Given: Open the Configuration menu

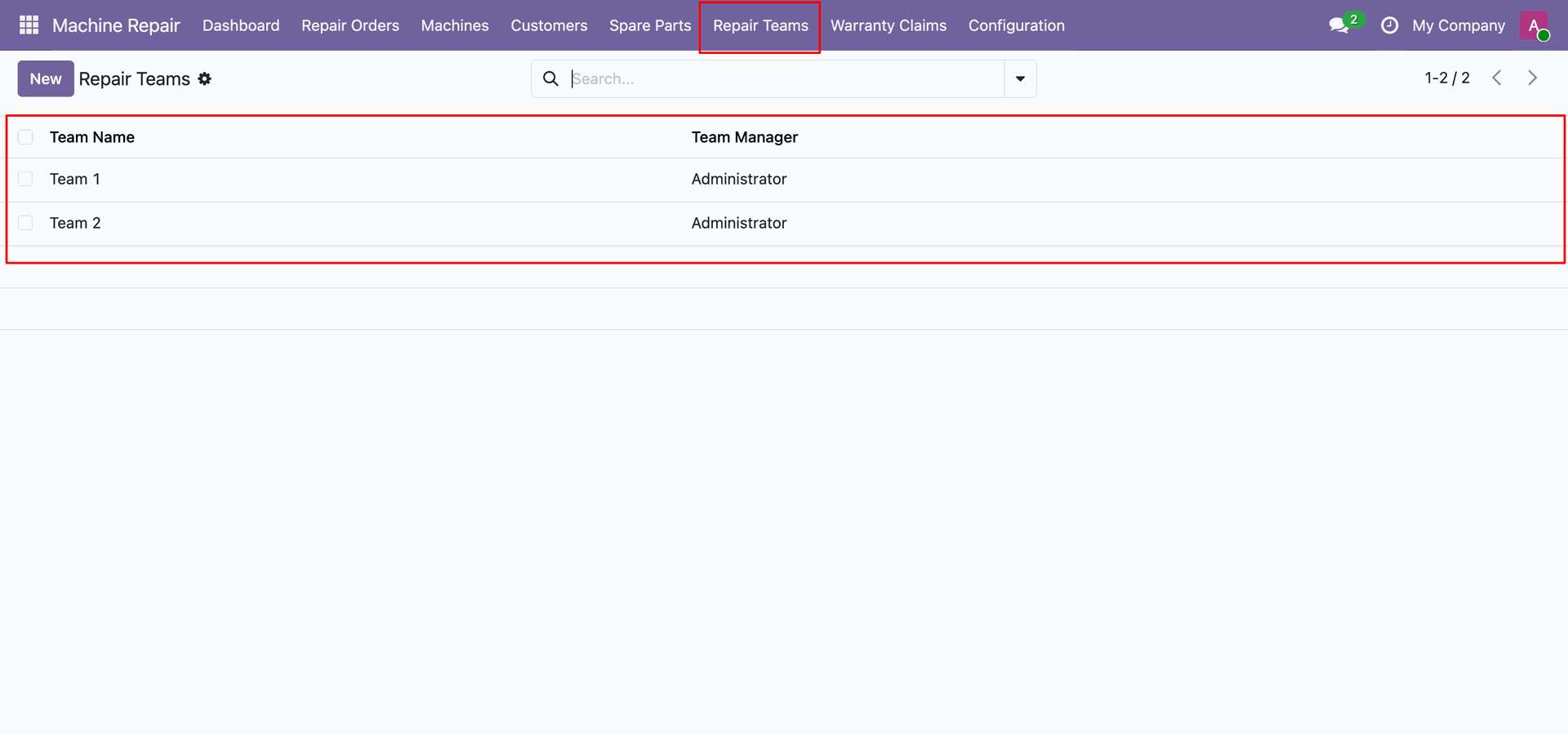Looking at the screenshot, I should coord(1017,25).
